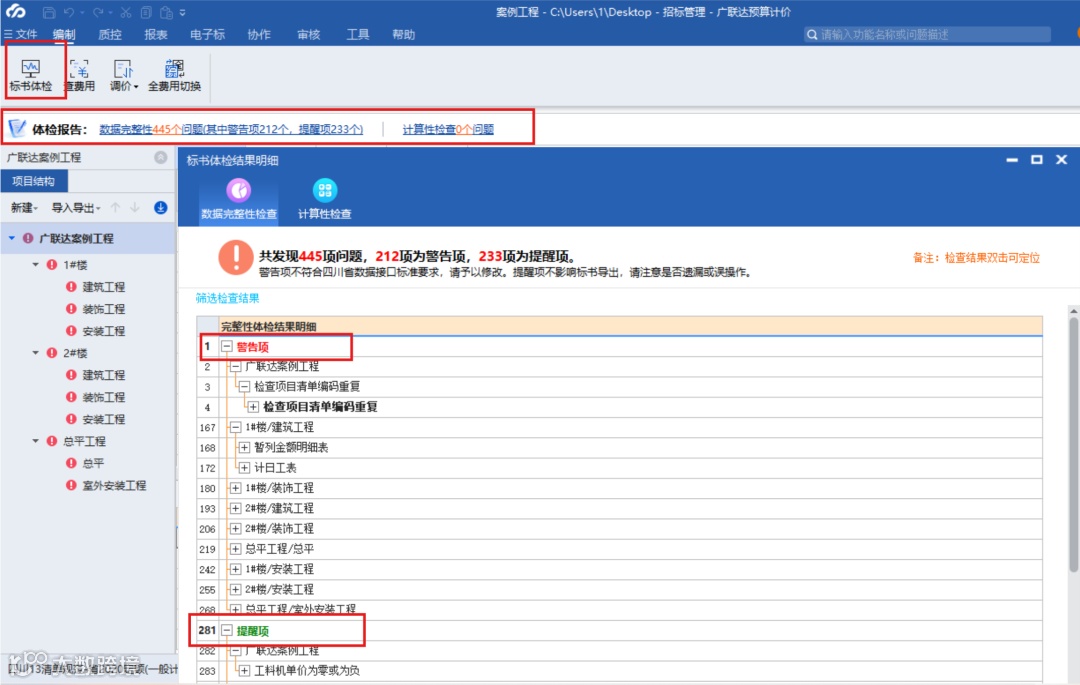Switch to the 协作 ribbon tab
Viewport: 1080px width, 685px height.
tap(259, 34)
